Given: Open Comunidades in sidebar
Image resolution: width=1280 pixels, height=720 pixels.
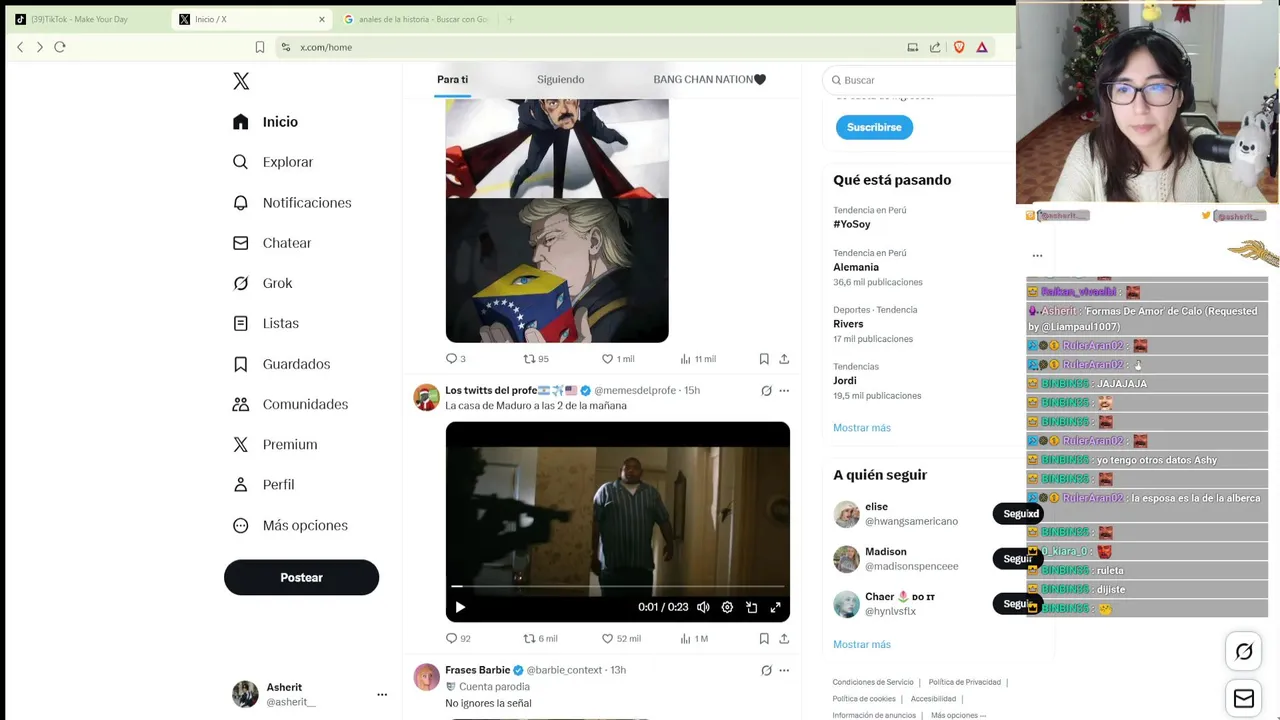Looking at the screenshot, I should 290,404.
